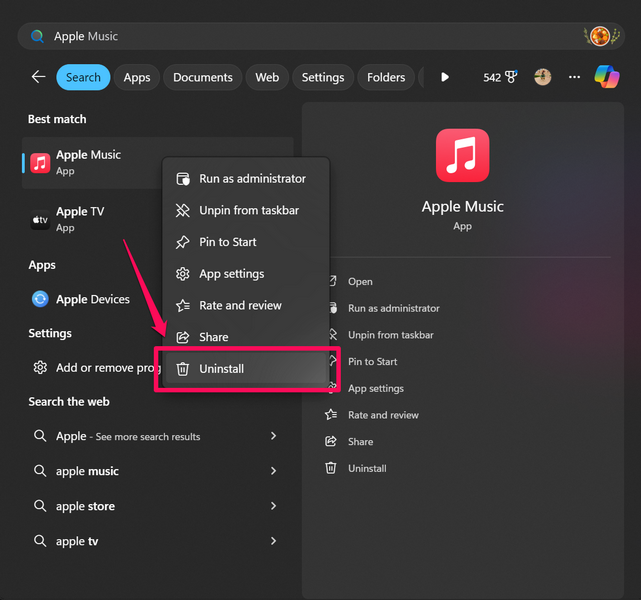Click Rate and review in right pane

383,415
